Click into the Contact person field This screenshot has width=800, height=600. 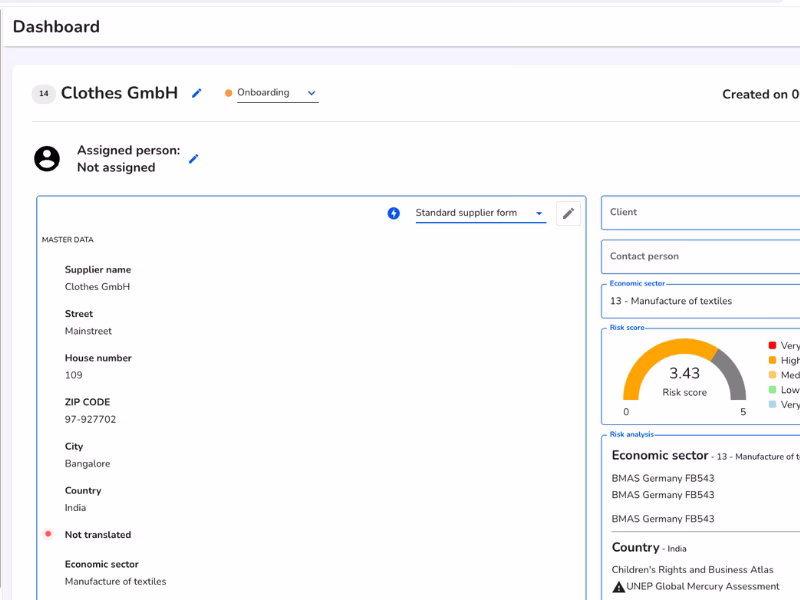700,256
